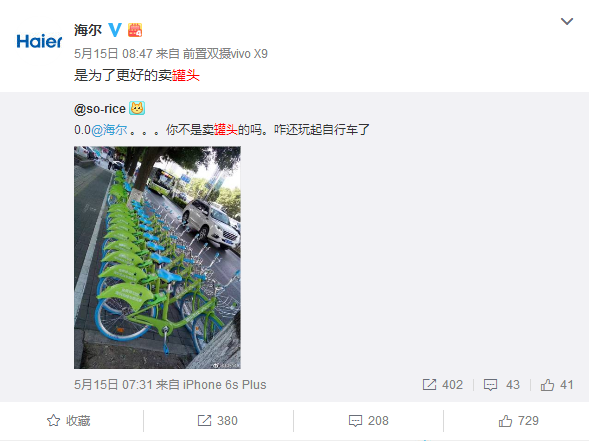Image resolution: width=589 pixels, height=441 pixels.
Task: Click the 前置双摄vivo X9 source link
Action: [225, 54]
